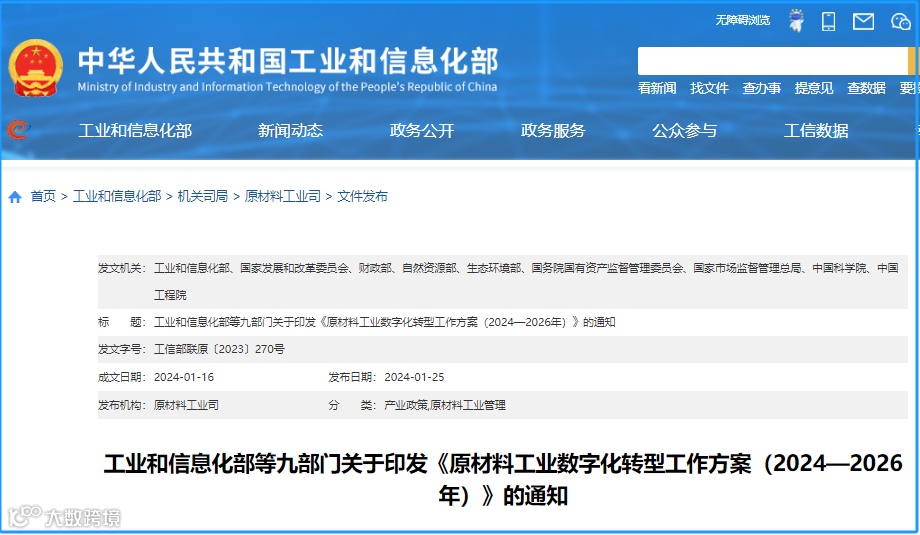Click the red e logo icon
920x535 pixels.
(x=18, y=130)
